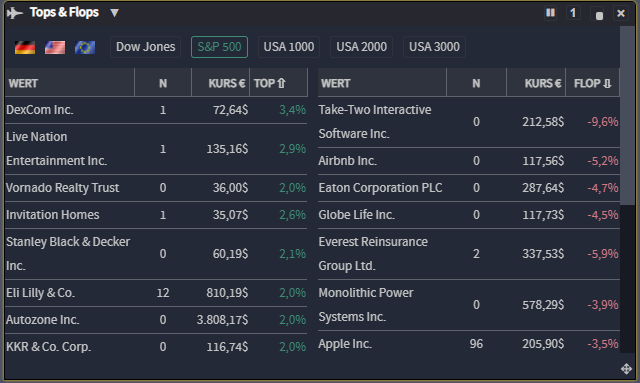
Task: Click the 3,4% top value
Action: [x=292, y=110]
